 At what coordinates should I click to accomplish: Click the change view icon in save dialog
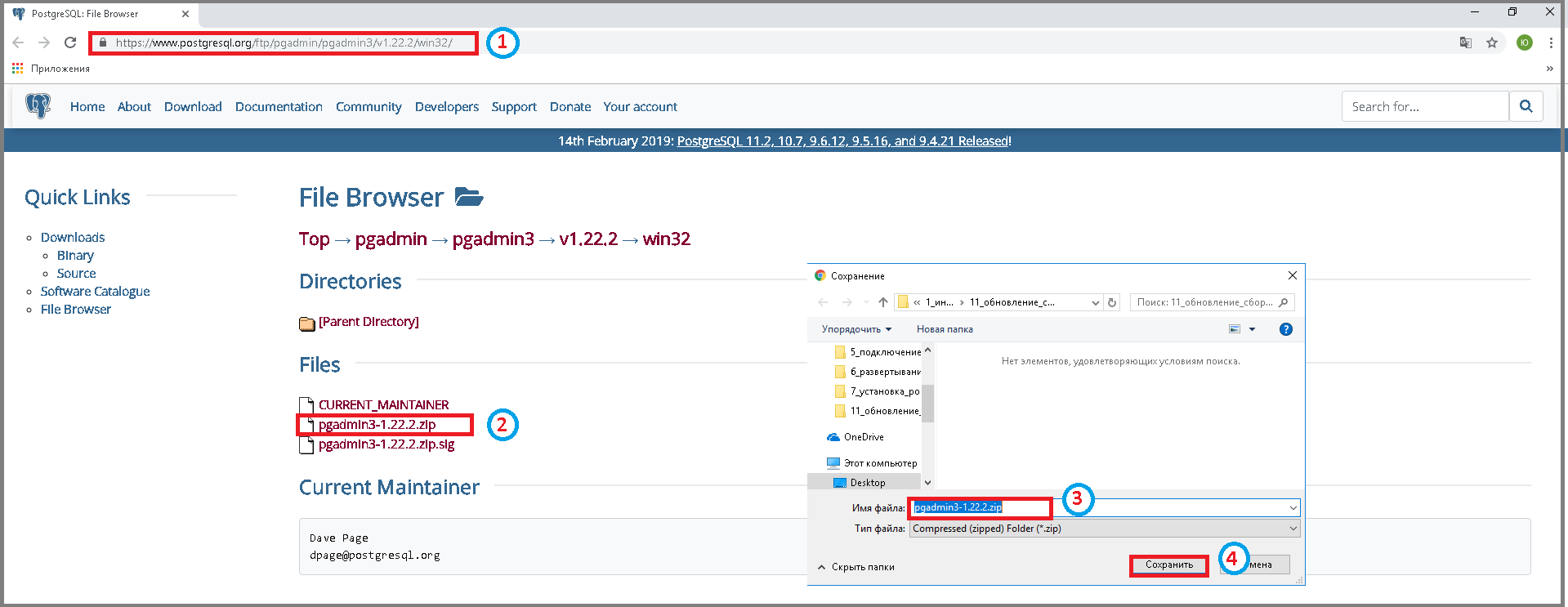click(1235, 329)
